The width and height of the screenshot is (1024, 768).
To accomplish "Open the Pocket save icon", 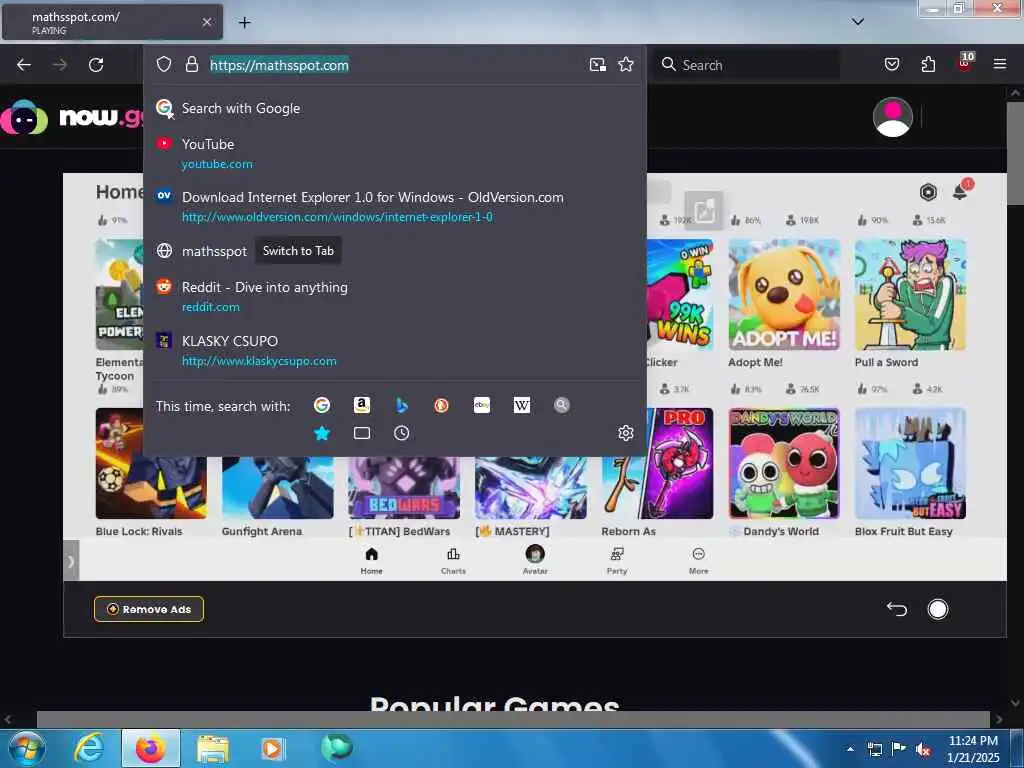I will coord(892,64).
